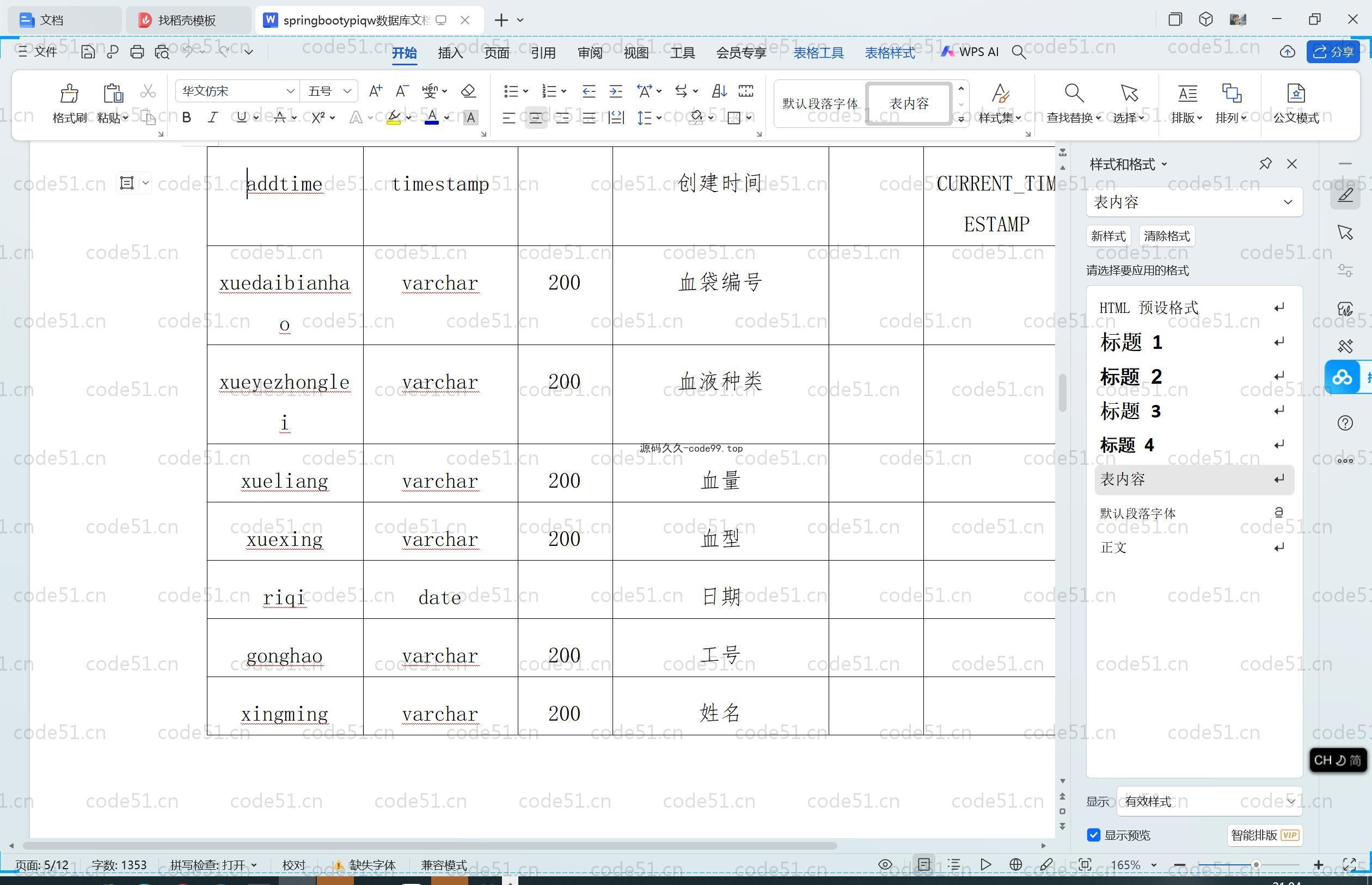The height and width of the screenshot is (885, 1372).
Task: Click the Justify alignment icon
Action: click(x=589, y=118)
